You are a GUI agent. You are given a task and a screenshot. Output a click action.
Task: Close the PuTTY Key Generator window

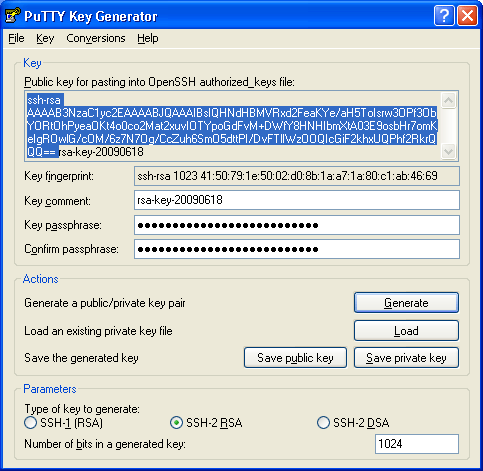467,15
